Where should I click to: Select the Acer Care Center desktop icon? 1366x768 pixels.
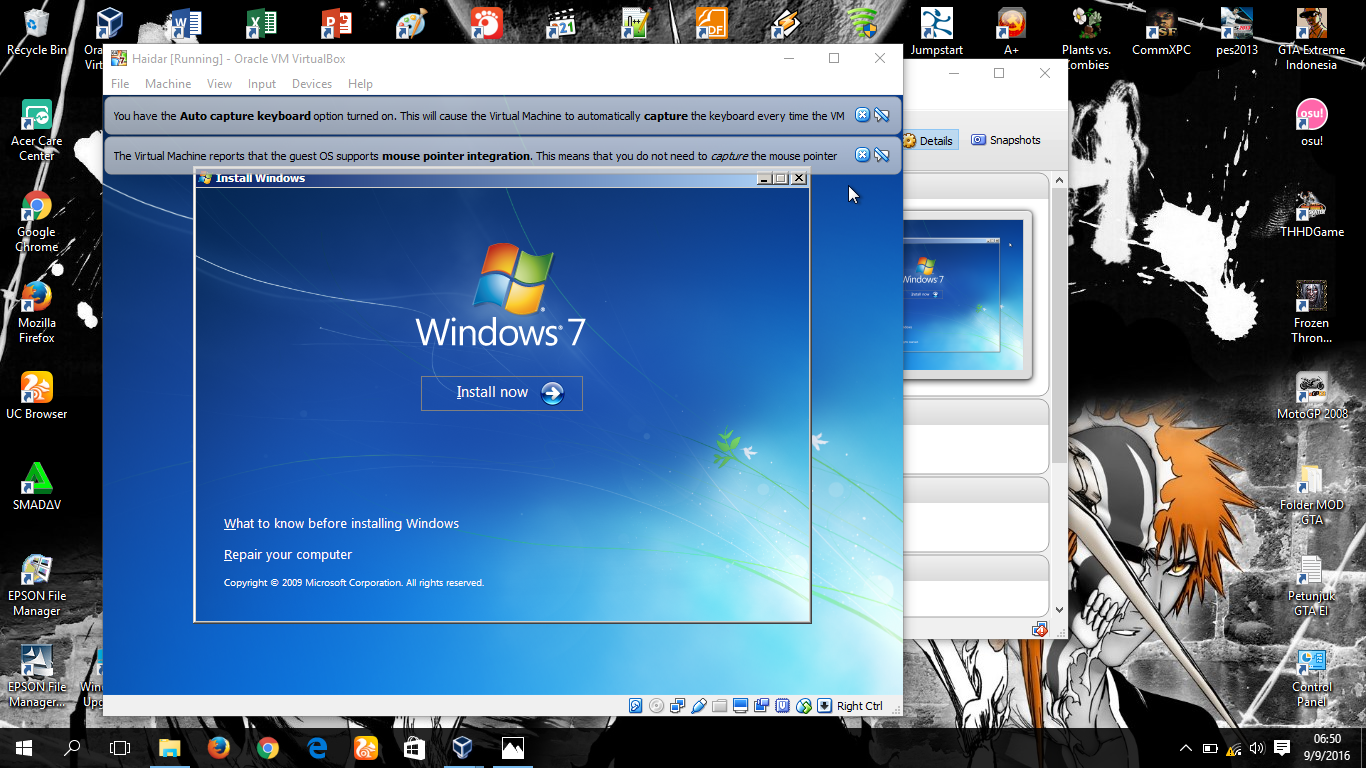point(37,130)
